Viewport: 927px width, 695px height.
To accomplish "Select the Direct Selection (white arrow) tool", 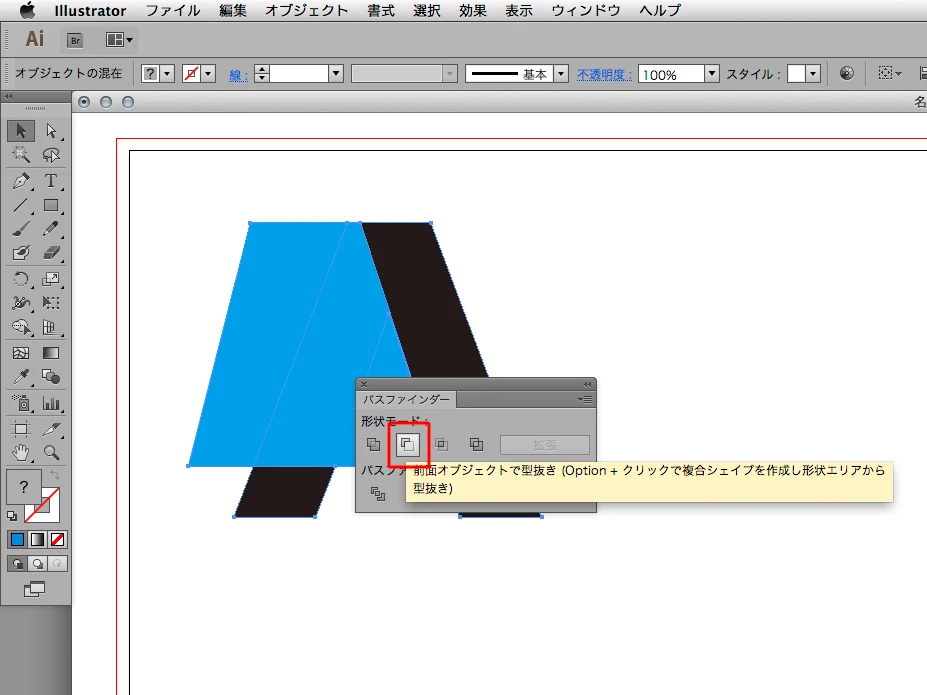I will pos(51,131).
